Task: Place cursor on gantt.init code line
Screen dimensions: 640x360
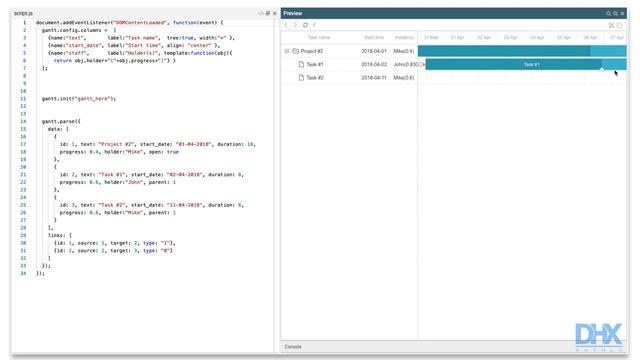Action: 79,98
